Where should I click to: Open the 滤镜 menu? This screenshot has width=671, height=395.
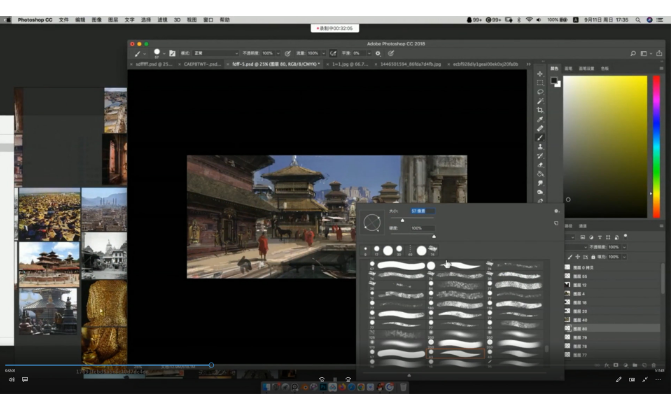(162, 20)
